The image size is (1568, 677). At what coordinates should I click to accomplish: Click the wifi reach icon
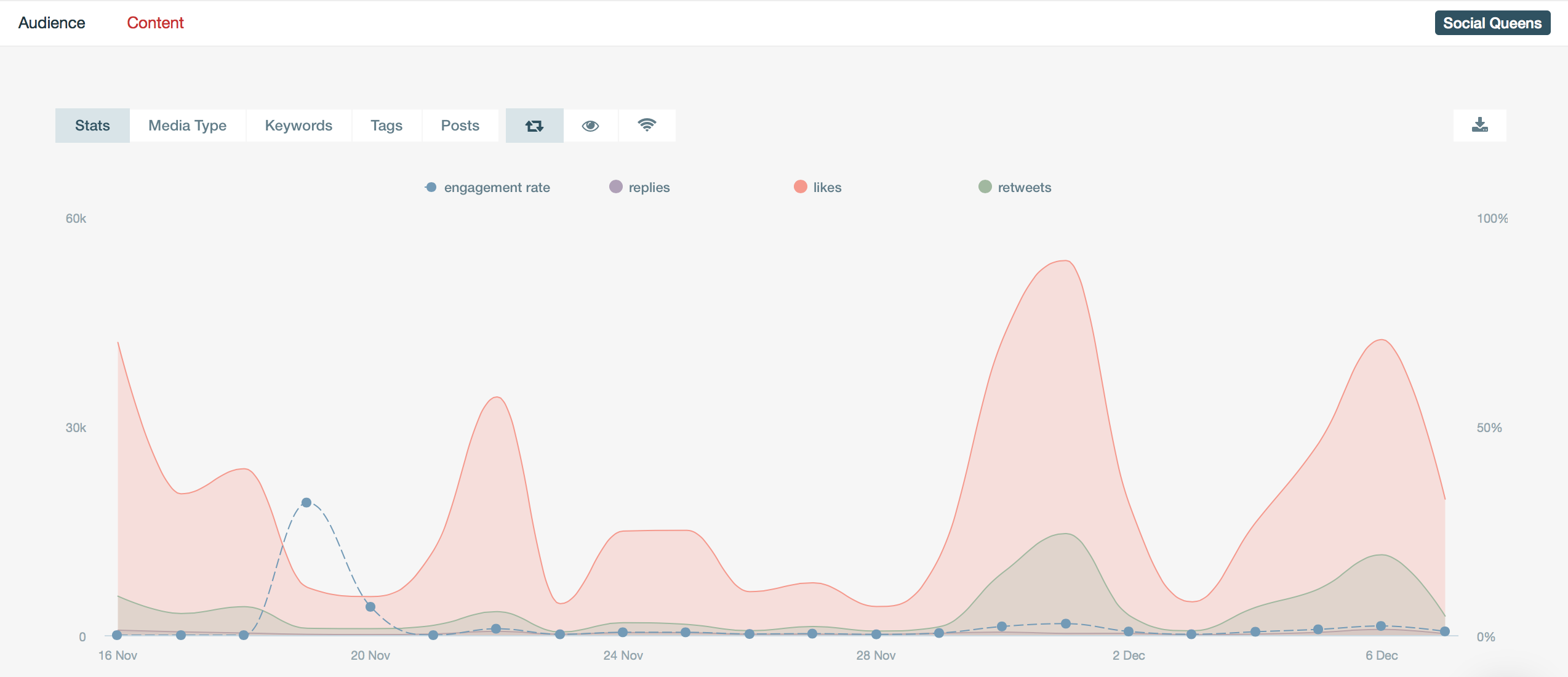pyautogui.click(x=647, y=126)
